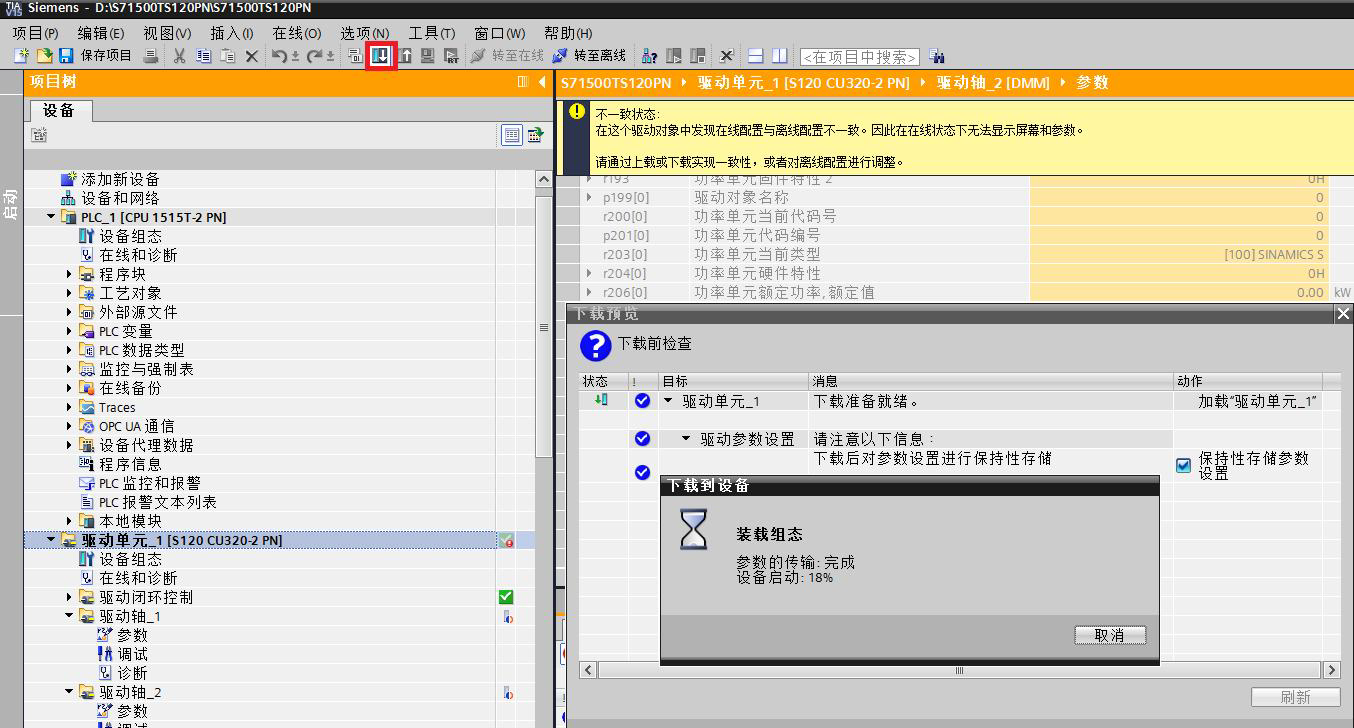
Task: Click 转至离线 go offline button
Action: point(589,56)
